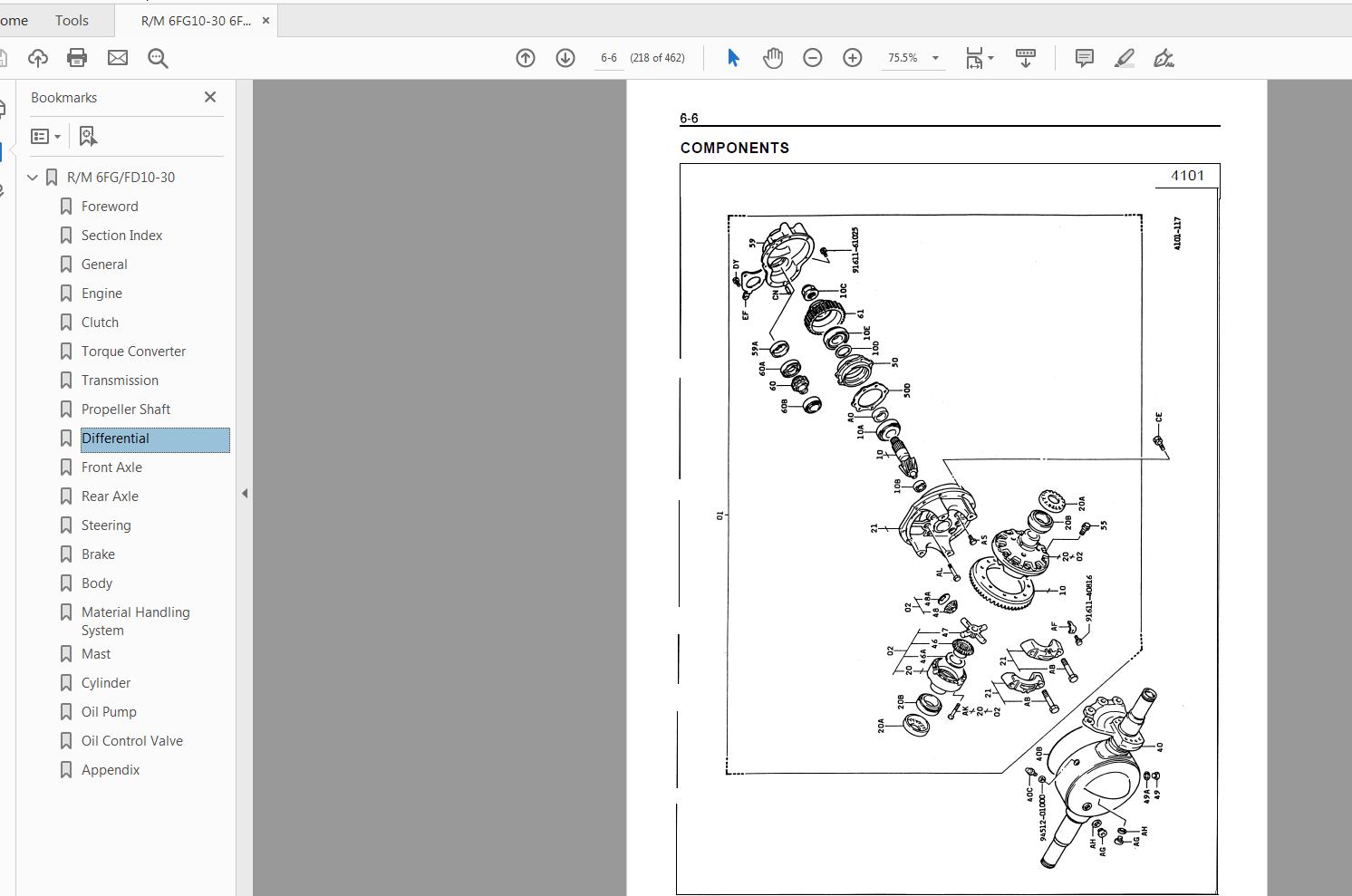Go to previous page with up arrow
This screenshot has width=1352, height=896.
point(526,58)
